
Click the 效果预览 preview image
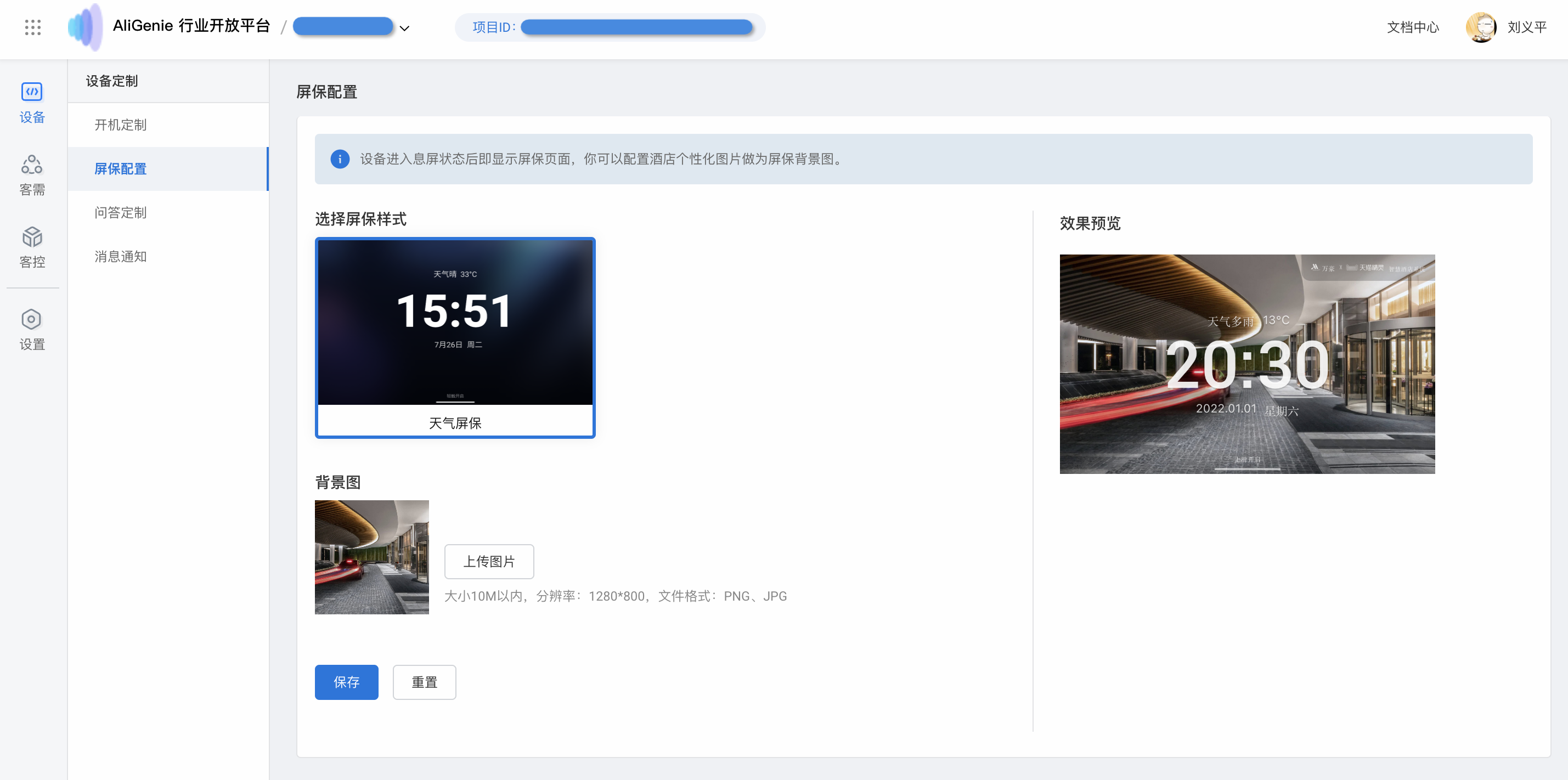click(1246, 364)
